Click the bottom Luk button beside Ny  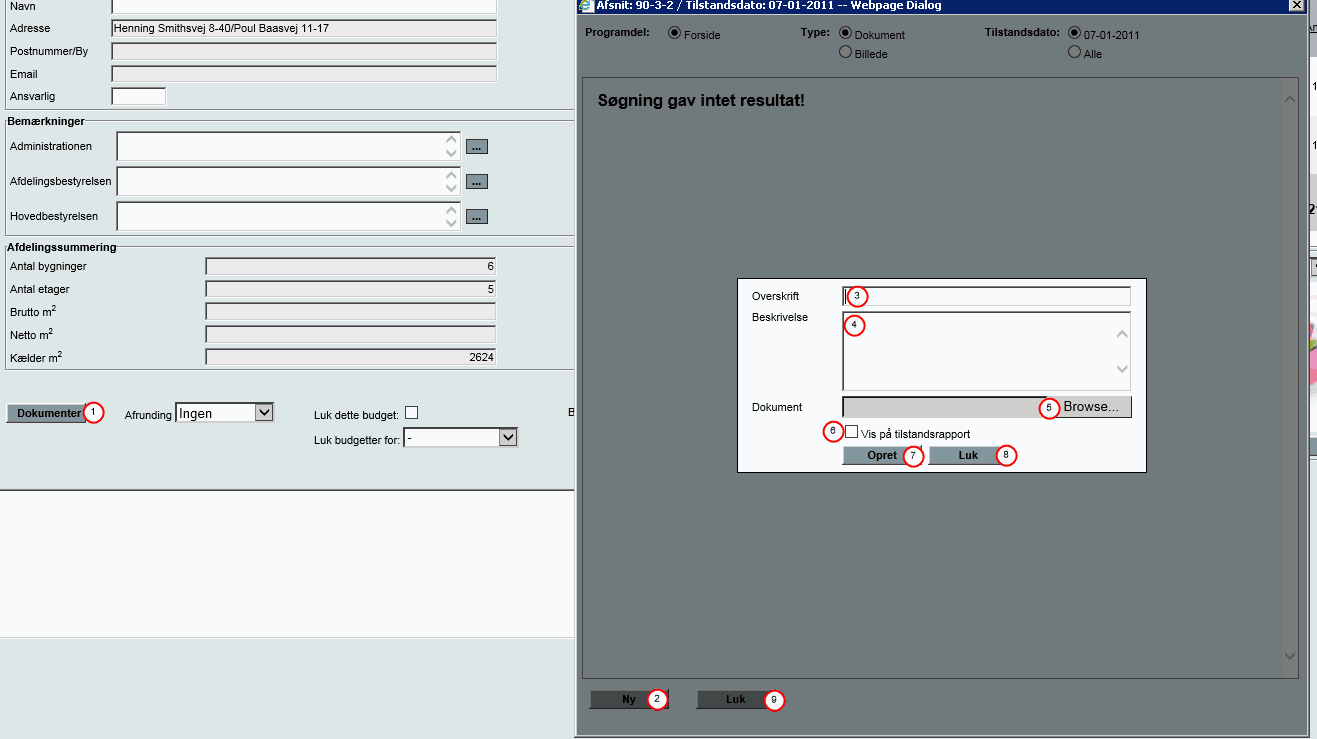tap(736, 700)
